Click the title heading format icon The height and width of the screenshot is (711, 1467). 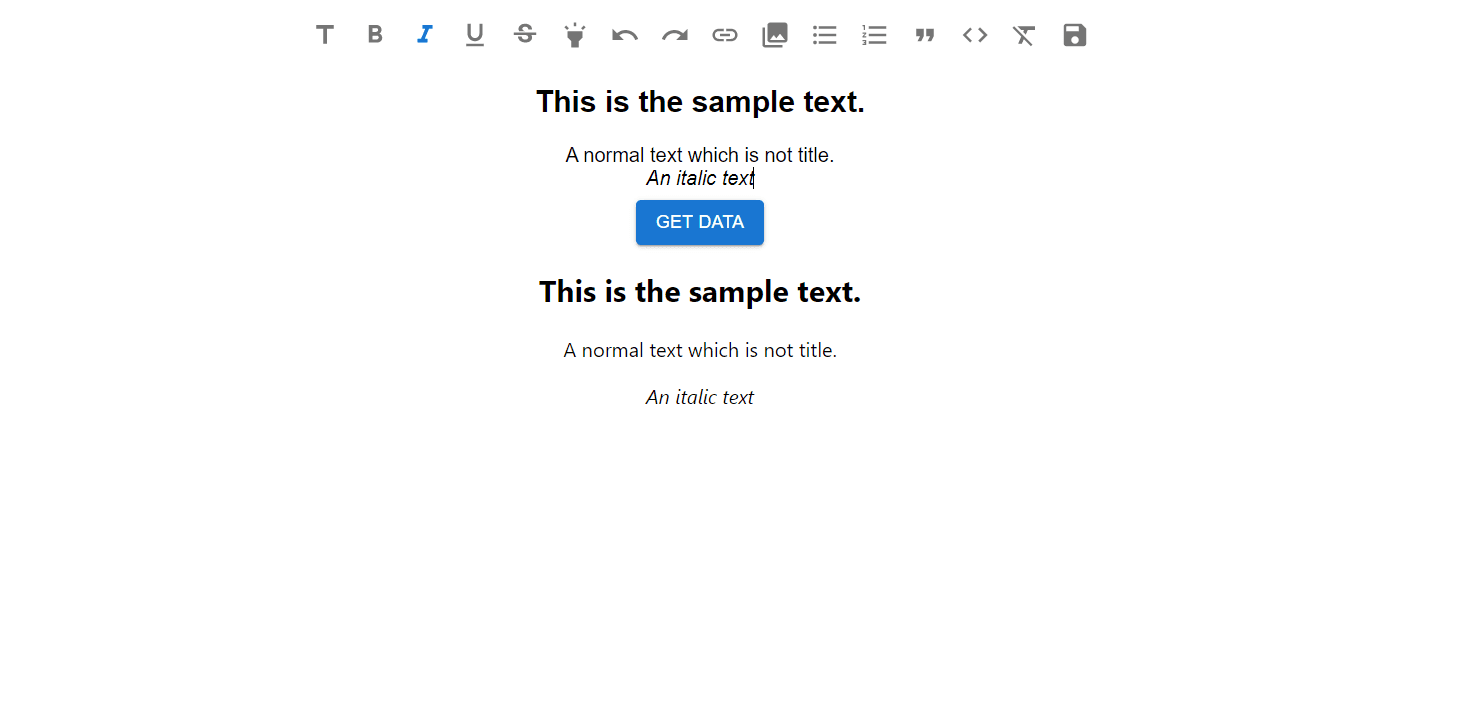325,35
